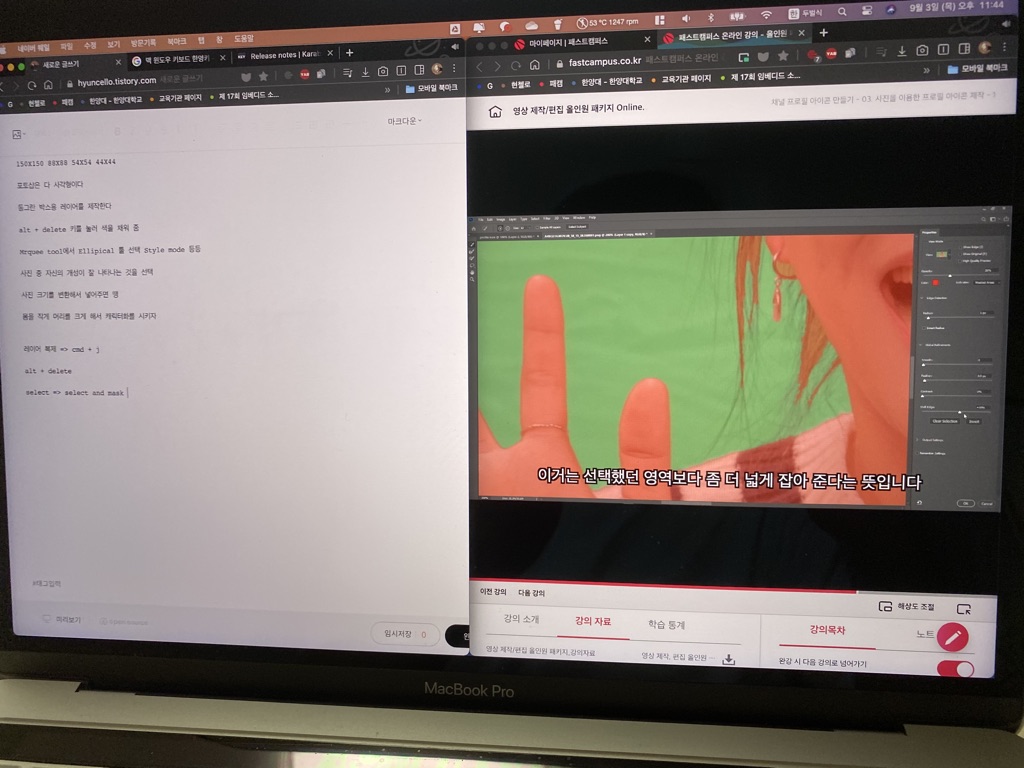This screenshot has width=1024, height=768.
Task: Open the 모바일 북마크 folder in the tistory window
Action: tap(432, 88)
